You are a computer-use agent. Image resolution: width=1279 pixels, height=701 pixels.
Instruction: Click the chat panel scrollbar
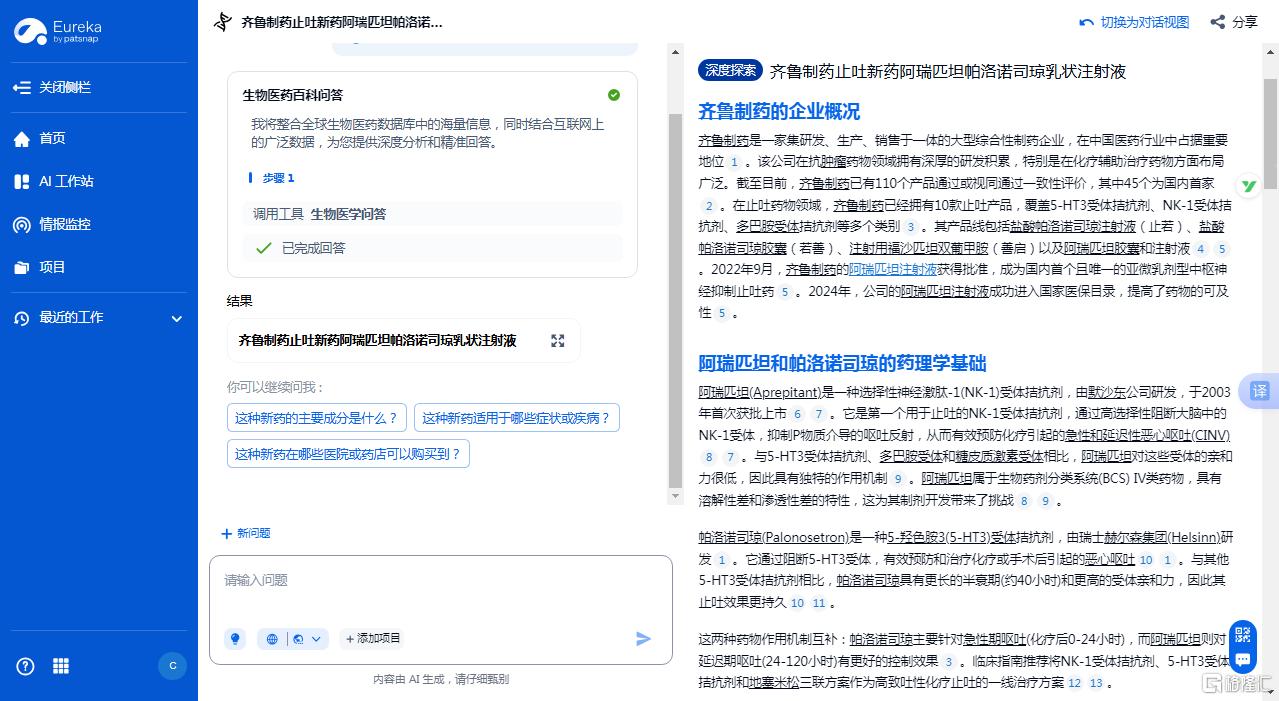[675, 300]
